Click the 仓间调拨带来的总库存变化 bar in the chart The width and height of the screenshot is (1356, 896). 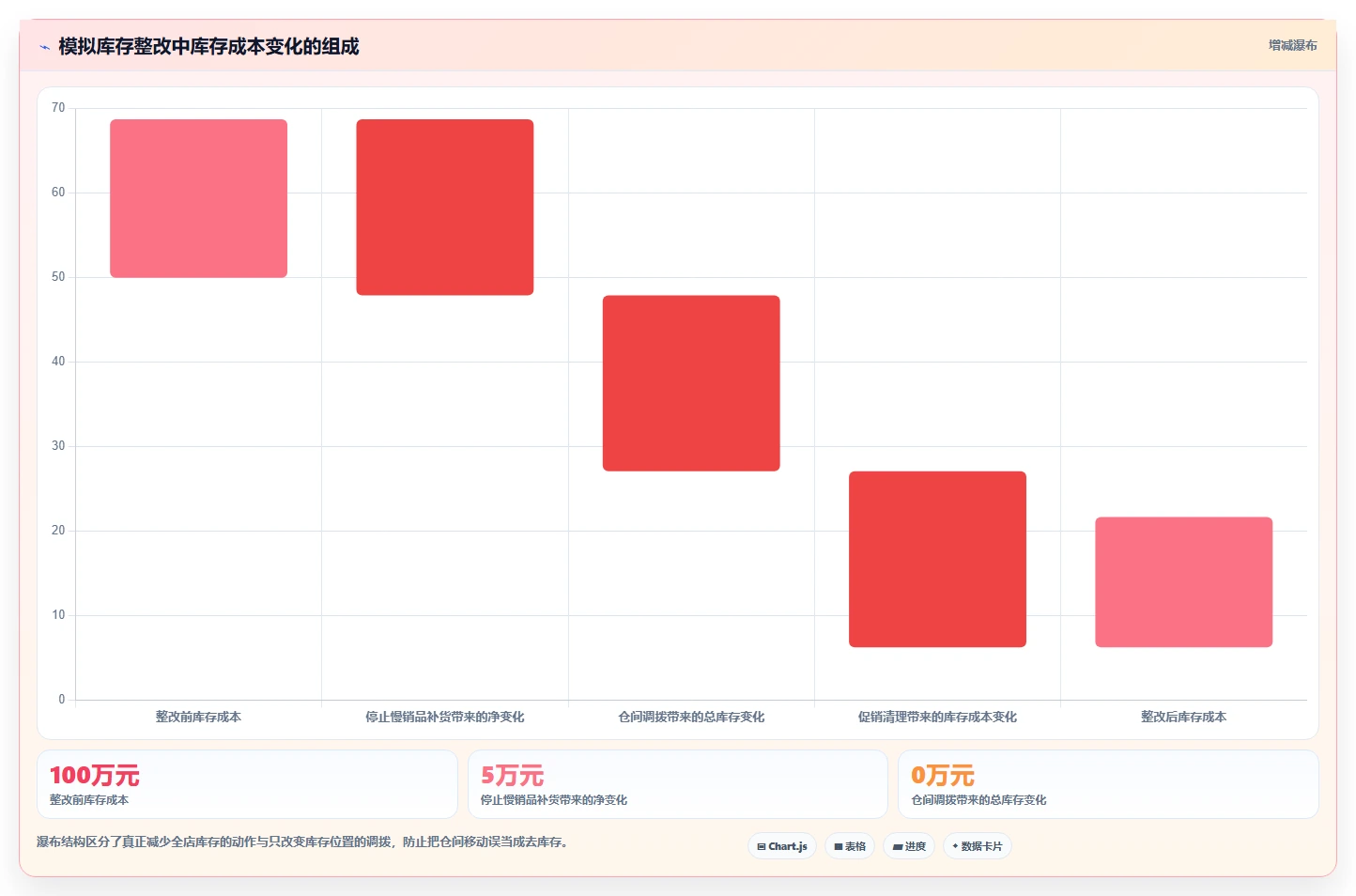point(691,383)
